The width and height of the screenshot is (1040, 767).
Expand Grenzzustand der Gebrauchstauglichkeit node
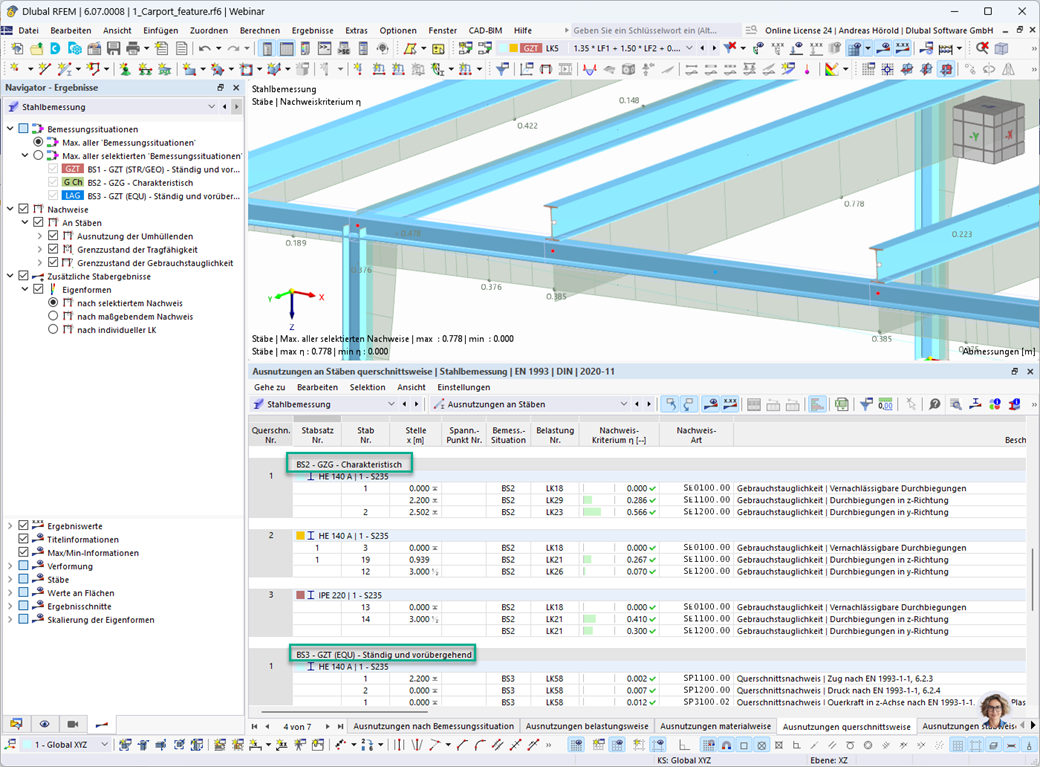pos(39,263)
